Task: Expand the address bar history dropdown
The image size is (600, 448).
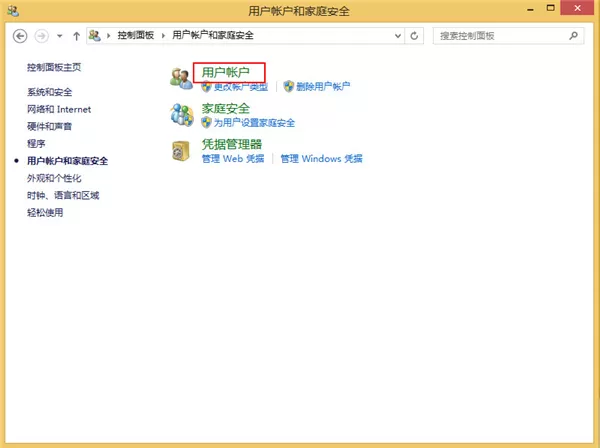Action: click(x=398, y=36)
